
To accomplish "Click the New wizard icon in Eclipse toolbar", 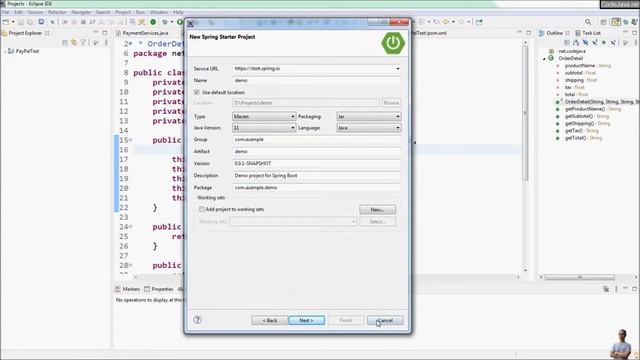I will [6, 22].
